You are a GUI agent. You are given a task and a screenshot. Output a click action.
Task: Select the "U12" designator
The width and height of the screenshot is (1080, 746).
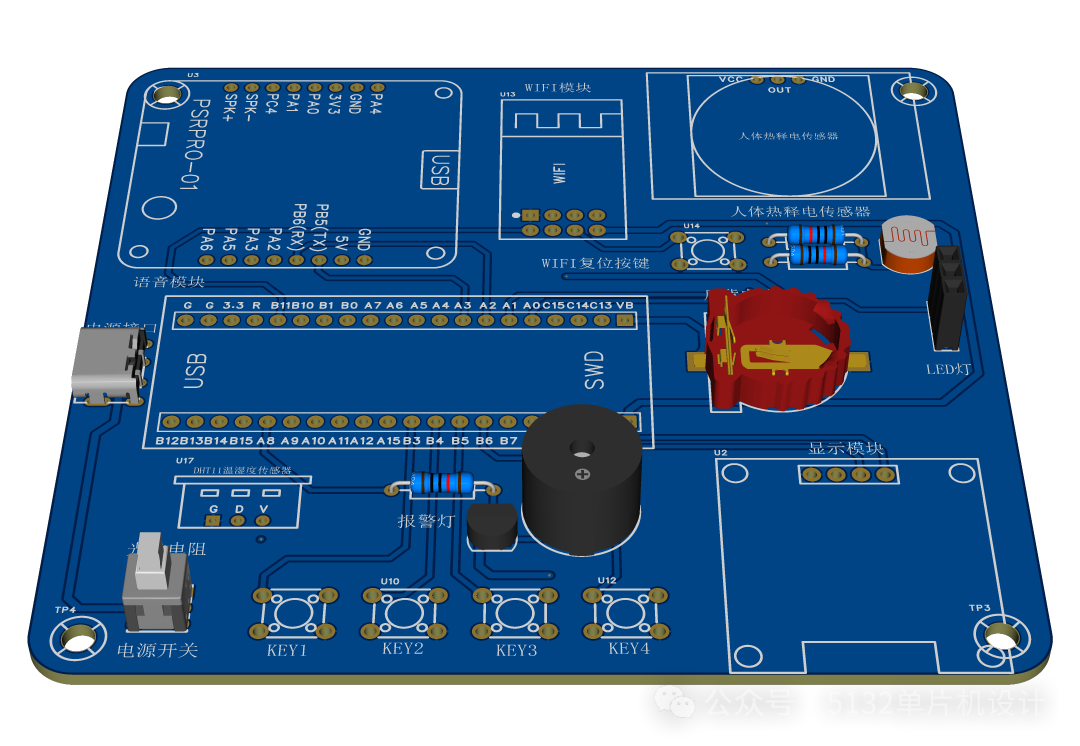(x=607, y=580)
